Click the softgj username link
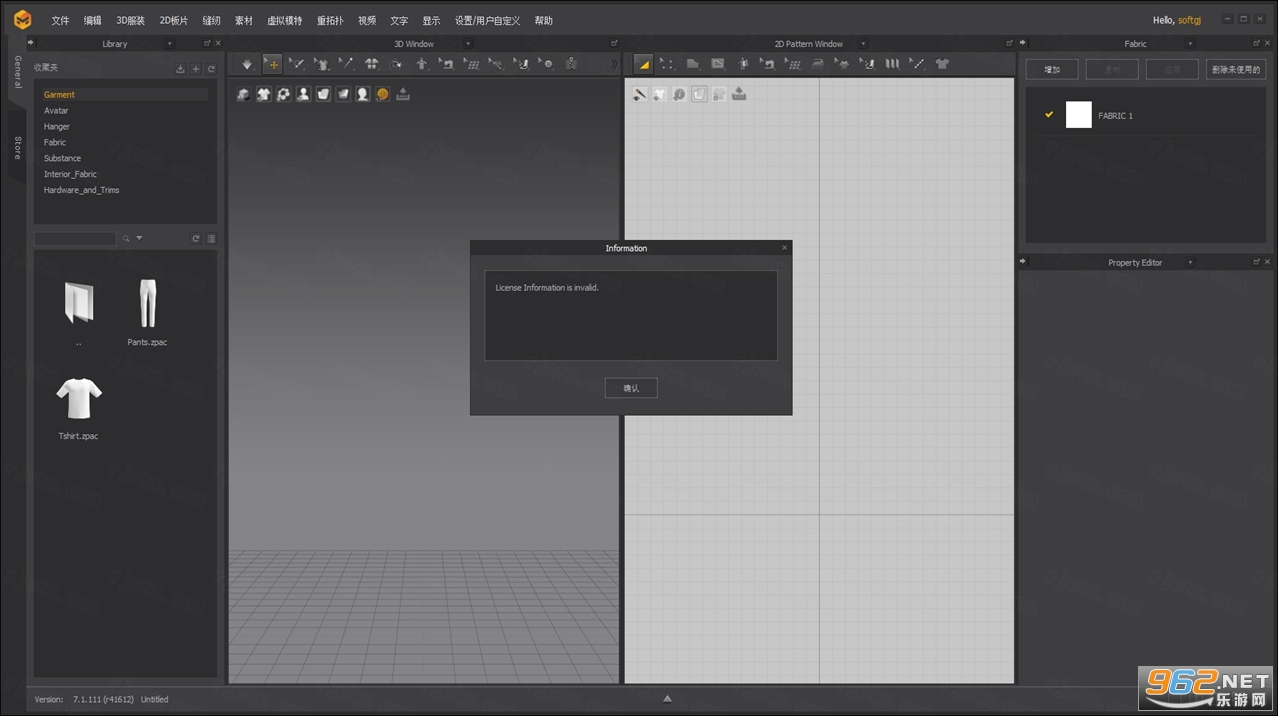 [x=1191, y=20]
